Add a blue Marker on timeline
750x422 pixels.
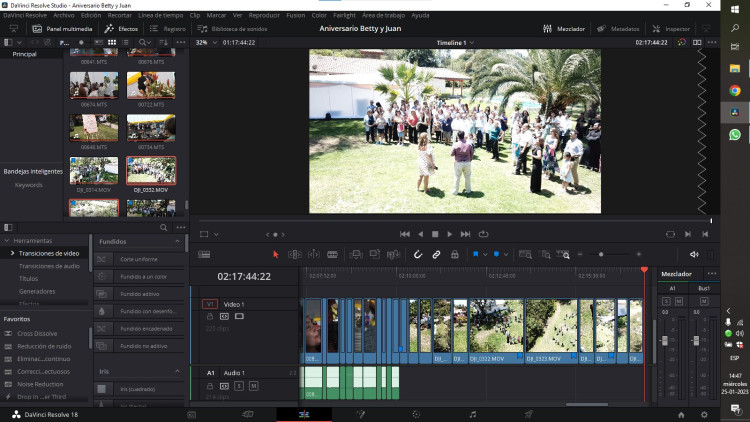[x=496, y=254]
